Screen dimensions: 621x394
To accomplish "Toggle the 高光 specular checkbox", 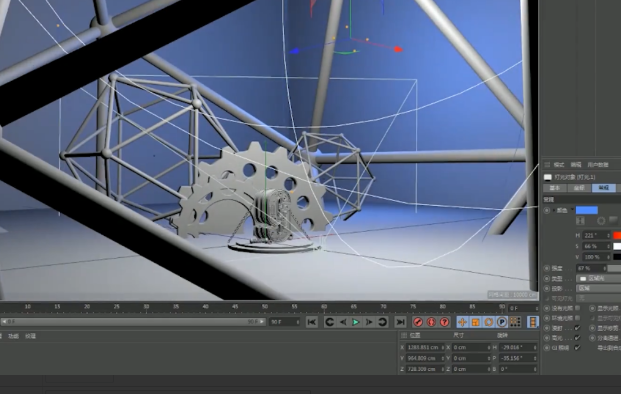I will tap(577, 338).
